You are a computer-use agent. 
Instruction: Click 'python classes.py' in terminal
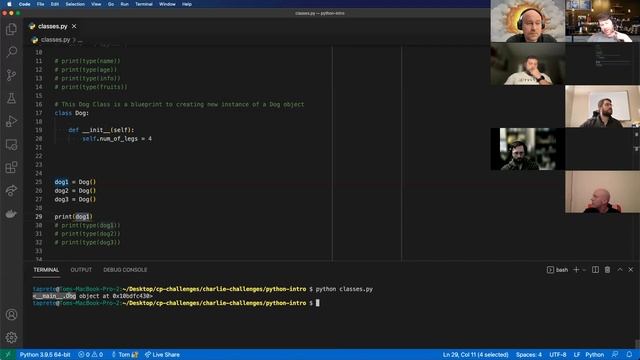[x=344, y=289]
